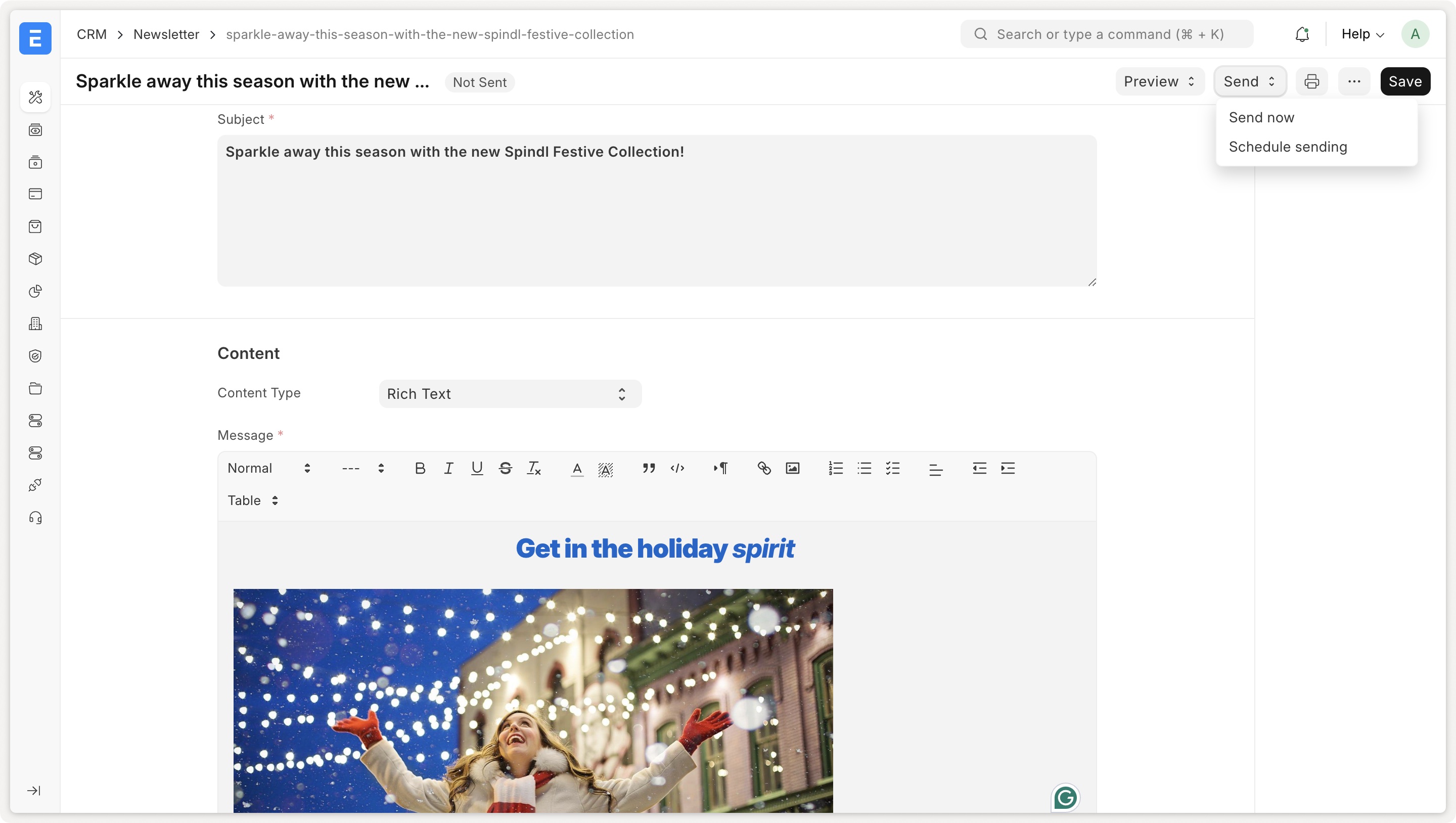Toggle text direction
The image size is (1456, 823).
(720, 468)
